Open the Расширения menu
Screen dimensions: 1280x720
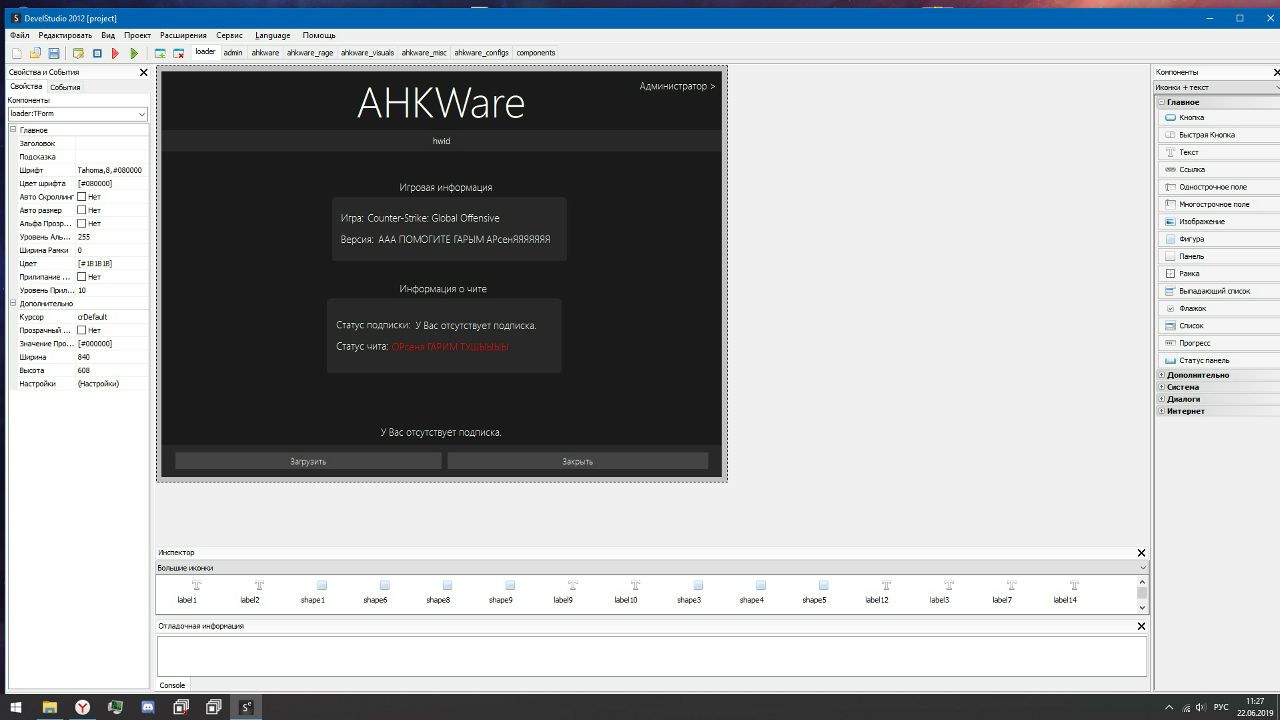(183, 35)
